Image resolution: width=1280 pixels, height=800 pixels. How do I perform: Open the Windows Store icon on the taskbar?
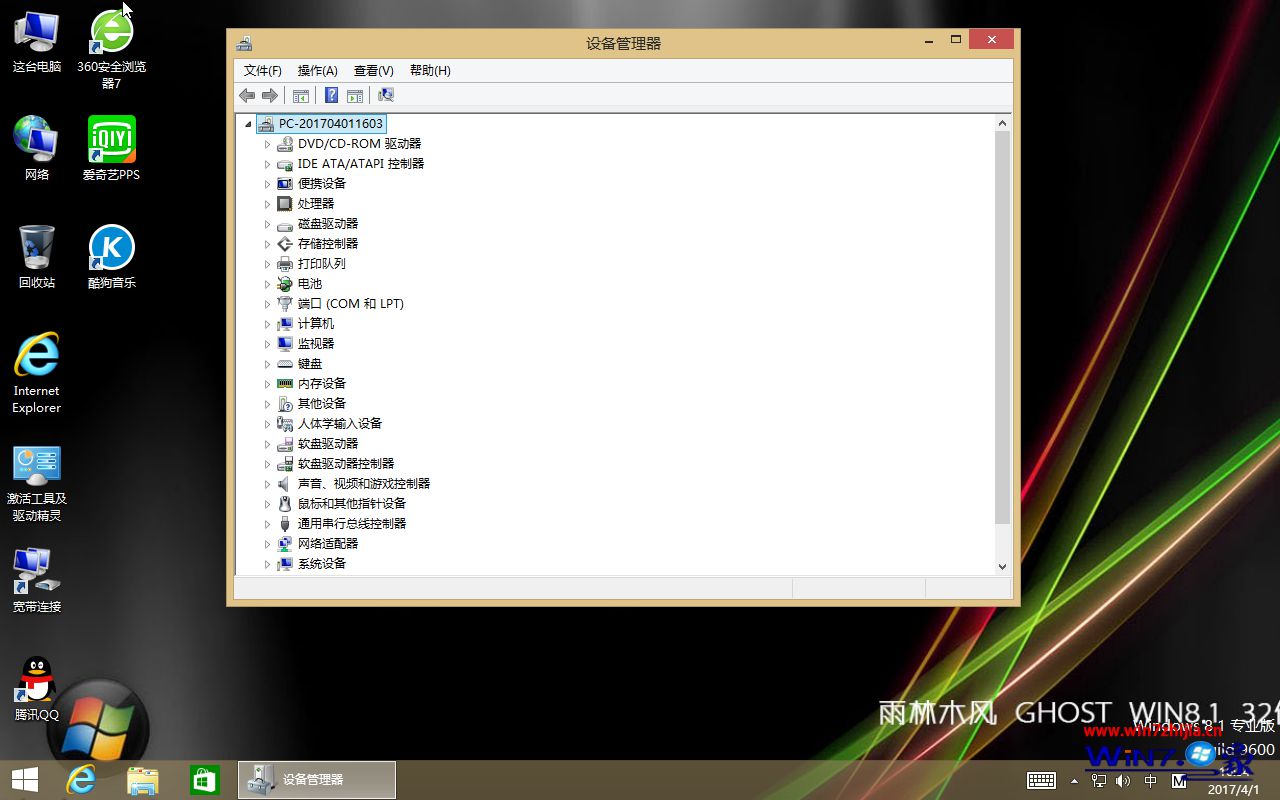tap(204, 780)
